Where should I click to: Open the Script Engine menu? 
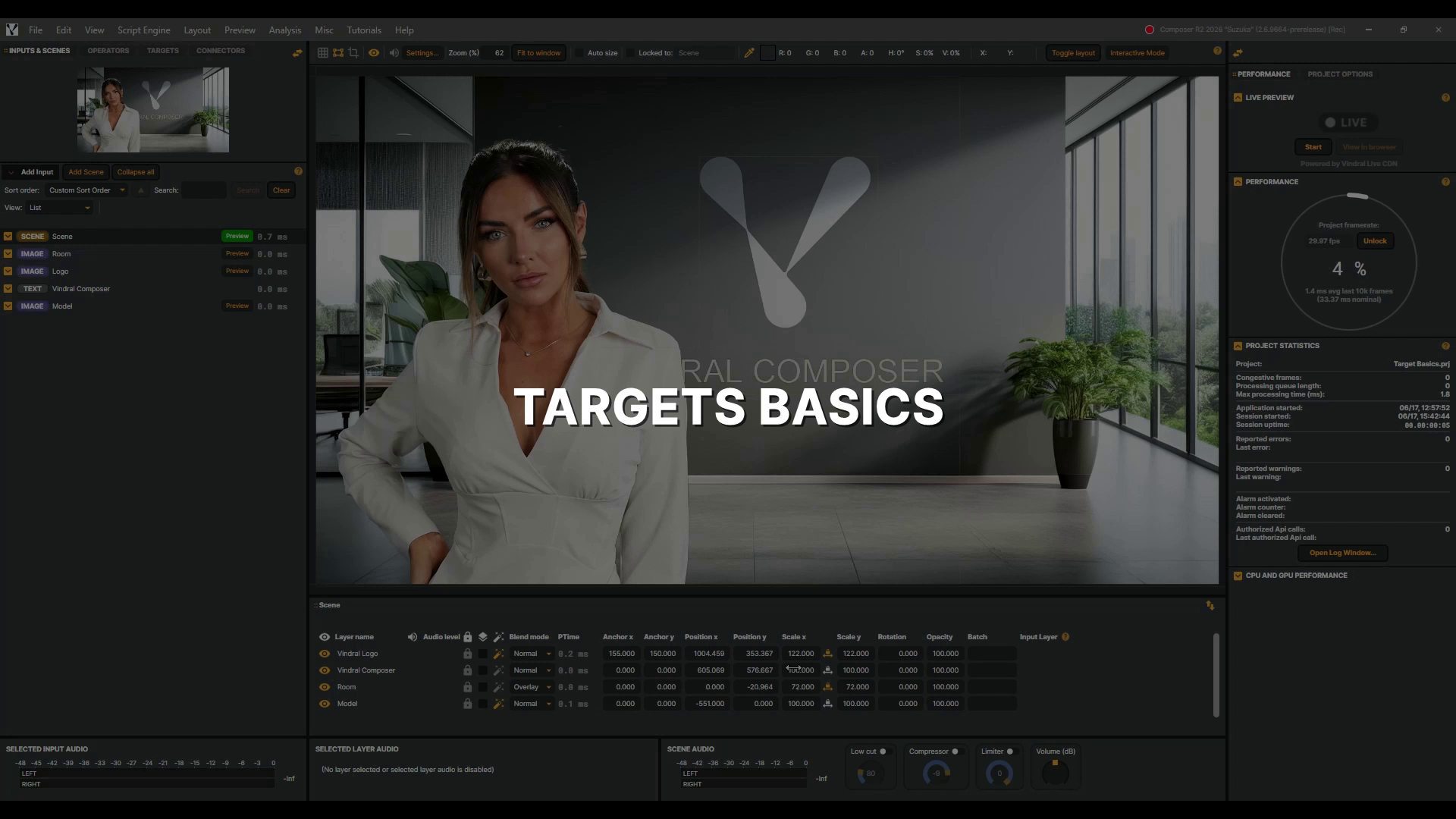point(143,30)
